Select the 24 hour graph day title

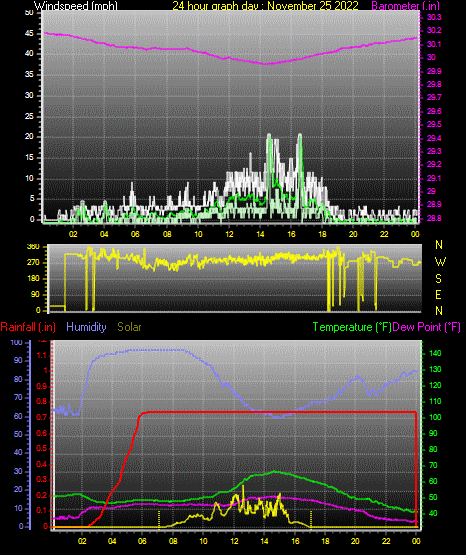(x=265, y=6)
